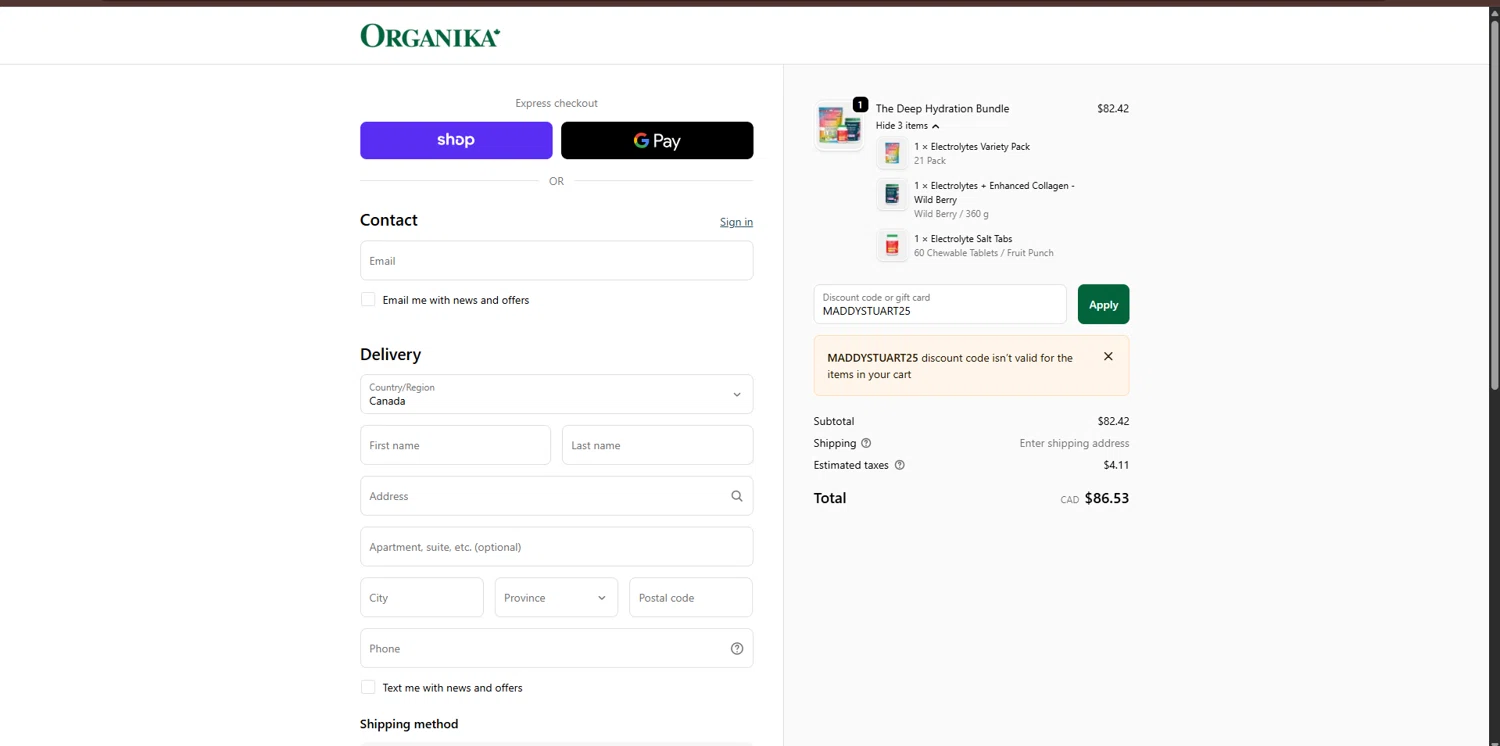
Task: Click the Estimated taxes $4.11 value
Action: (1116, 465)
